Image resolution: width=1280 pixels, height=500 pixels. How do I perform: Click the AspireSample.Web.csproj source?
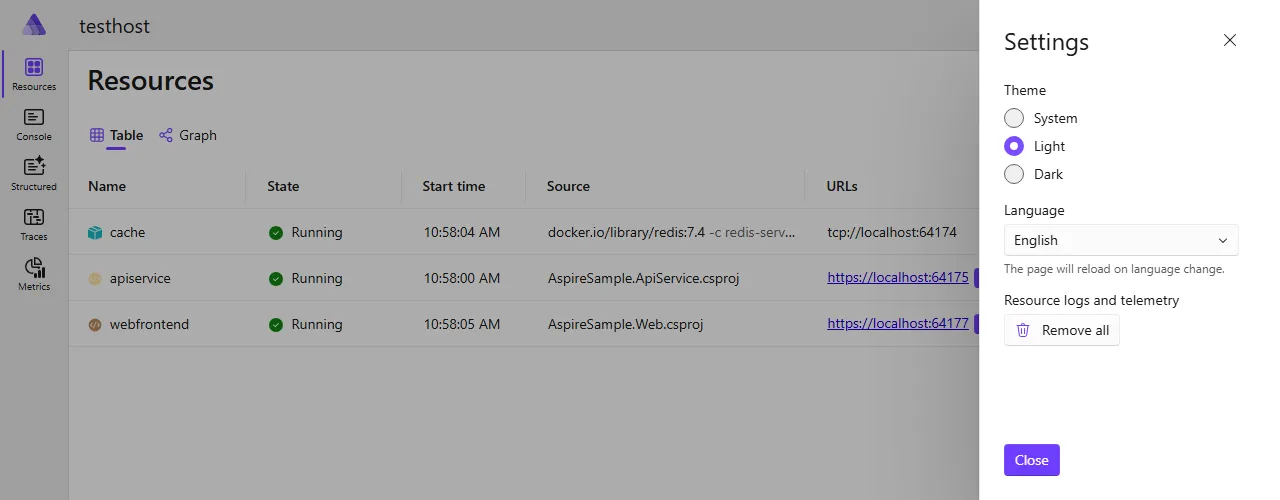[x=627, y=324]
